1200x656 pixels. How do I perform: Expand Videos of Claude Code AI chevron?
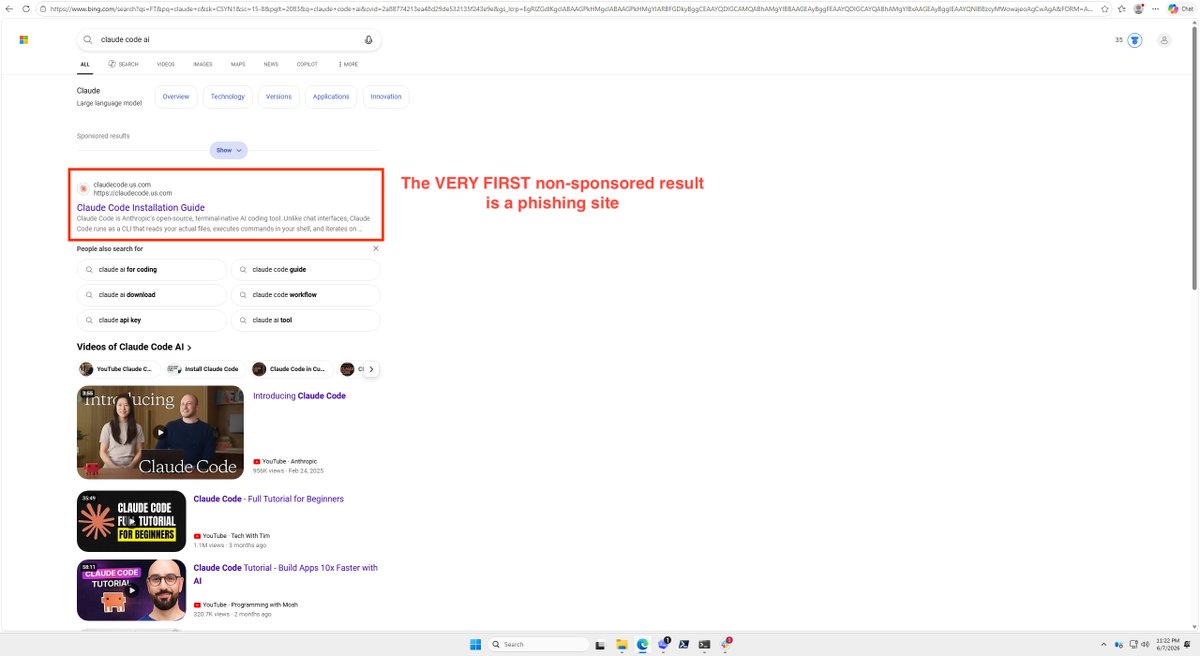coord(190,347)
